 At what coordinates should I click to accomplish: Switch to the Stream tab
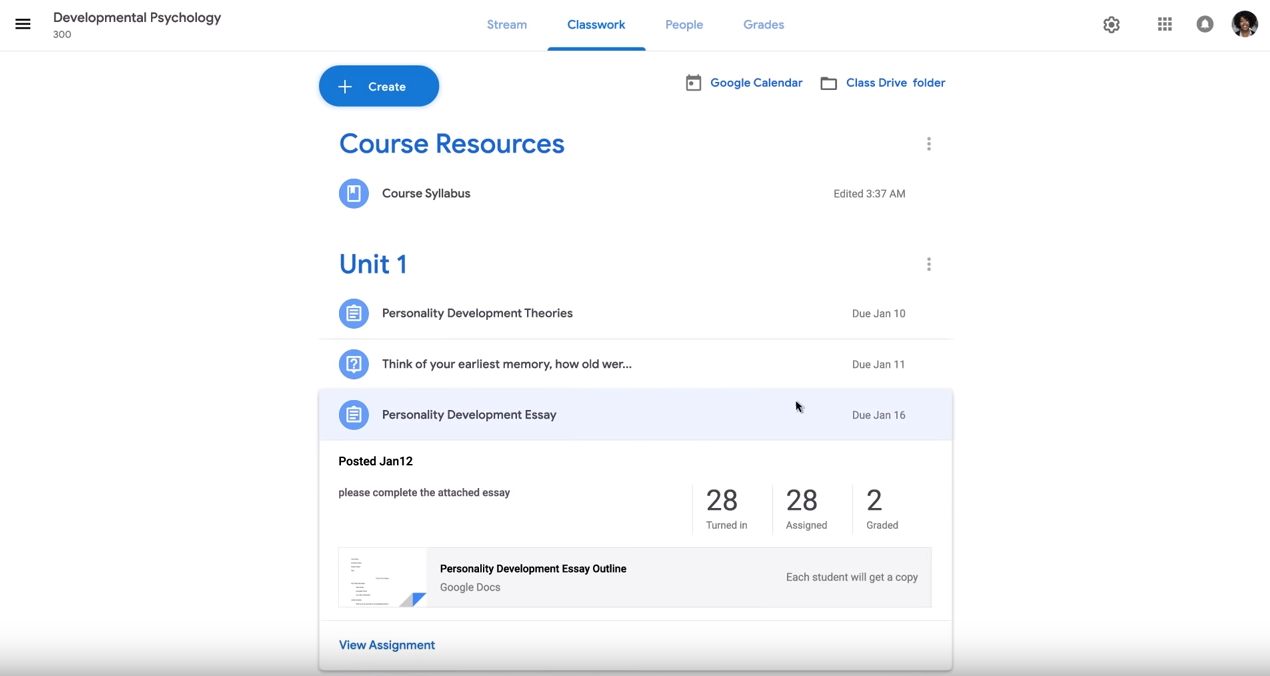(x=506, y=24)
